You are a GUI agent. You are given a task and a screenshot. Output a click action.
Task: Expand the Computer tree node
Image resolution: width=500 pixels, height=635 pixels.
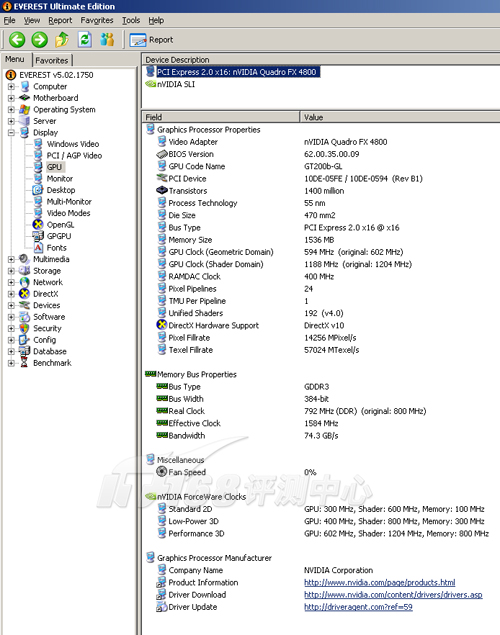(11, 87)
